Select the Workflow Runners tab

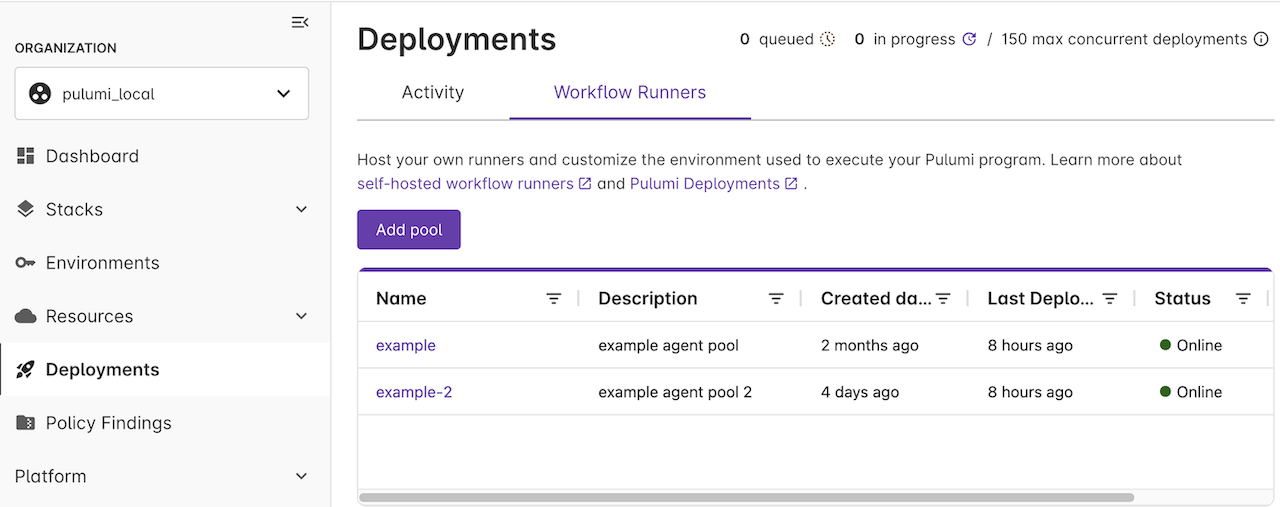tap(629, 93)
